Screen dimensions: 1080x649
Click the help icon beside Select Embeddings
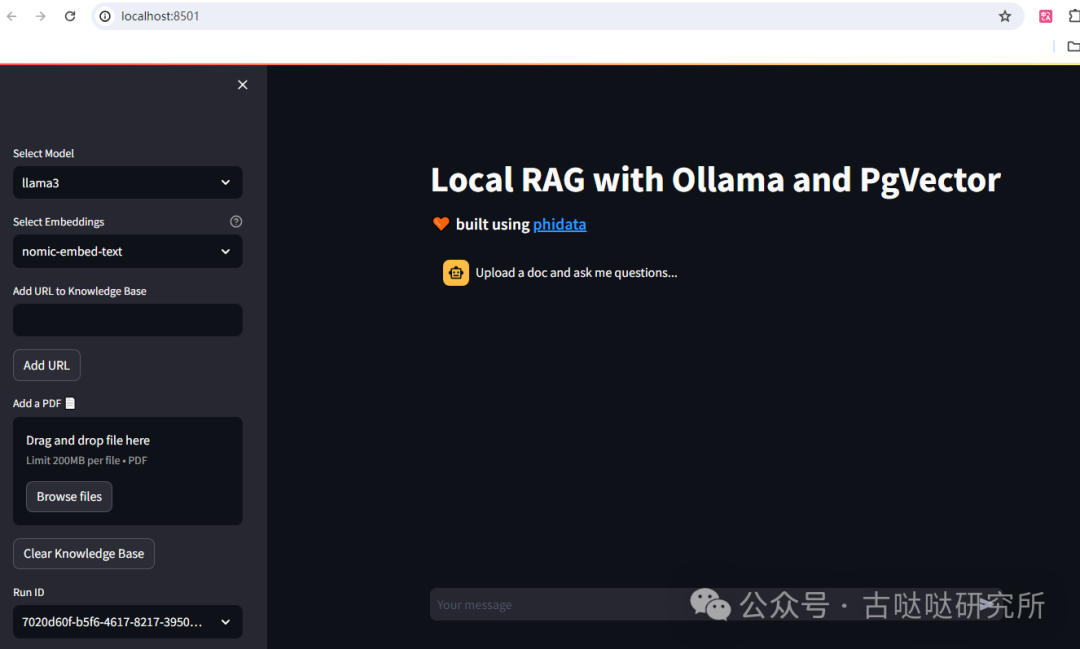point(236,222)
